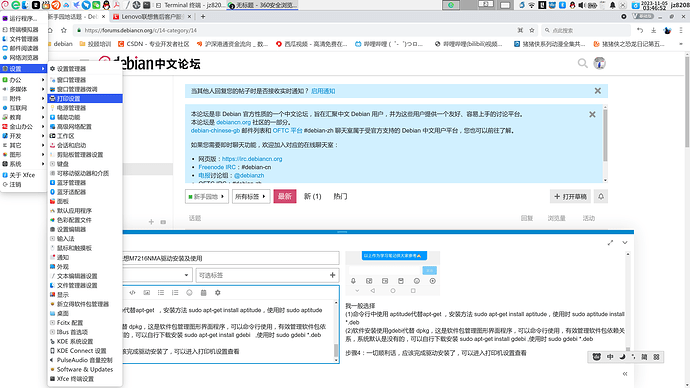690x388 pixels.
Task: Insert preformatted code block in editor
Action: [132, 293]
